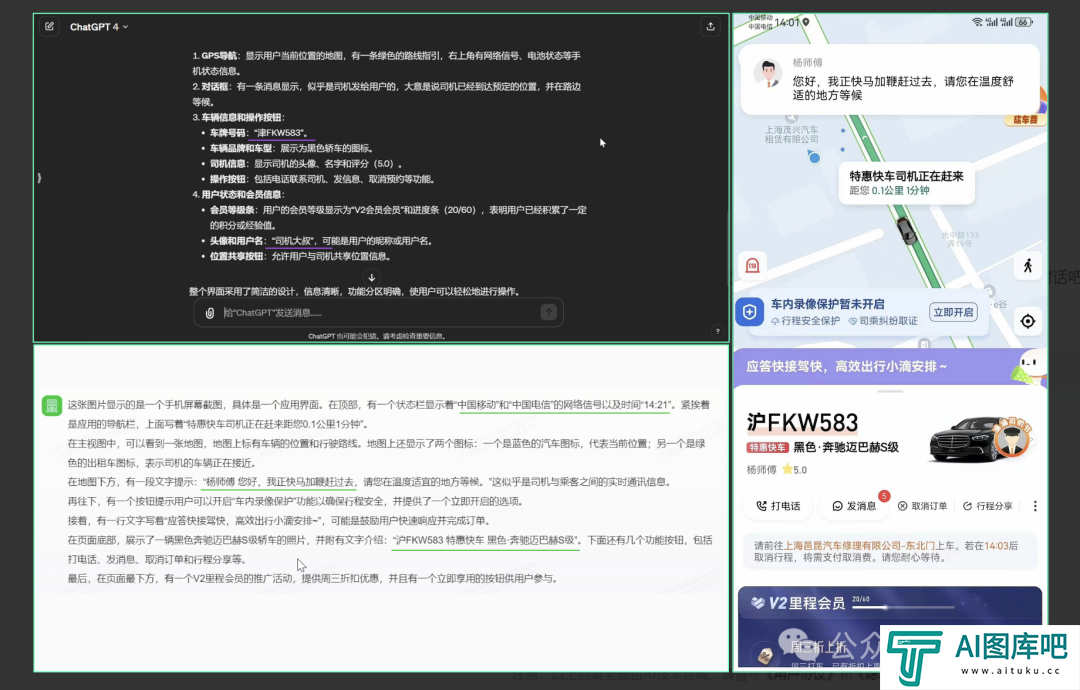Click the 特惠快车司机正在赶来 map bubble
1080x690 pixels.
[906, 182]
